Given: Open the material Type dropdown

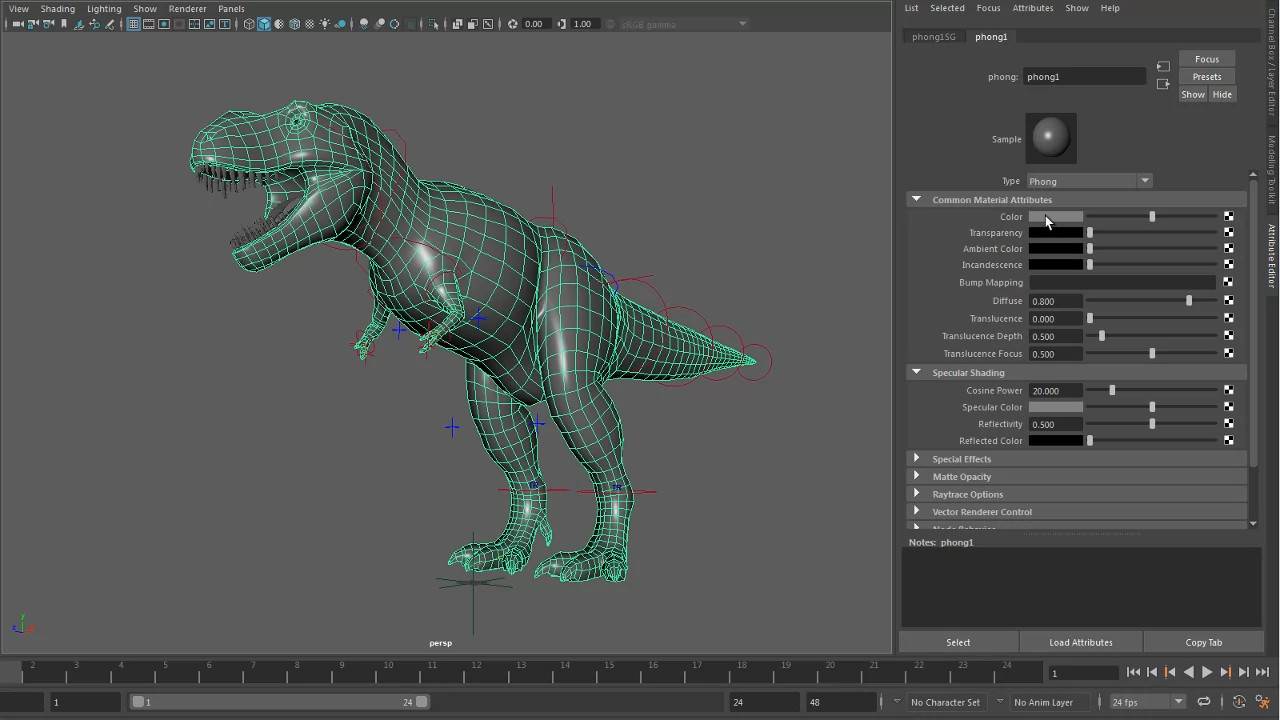Looking at the screenshot, I should (x=1089, y=181).
